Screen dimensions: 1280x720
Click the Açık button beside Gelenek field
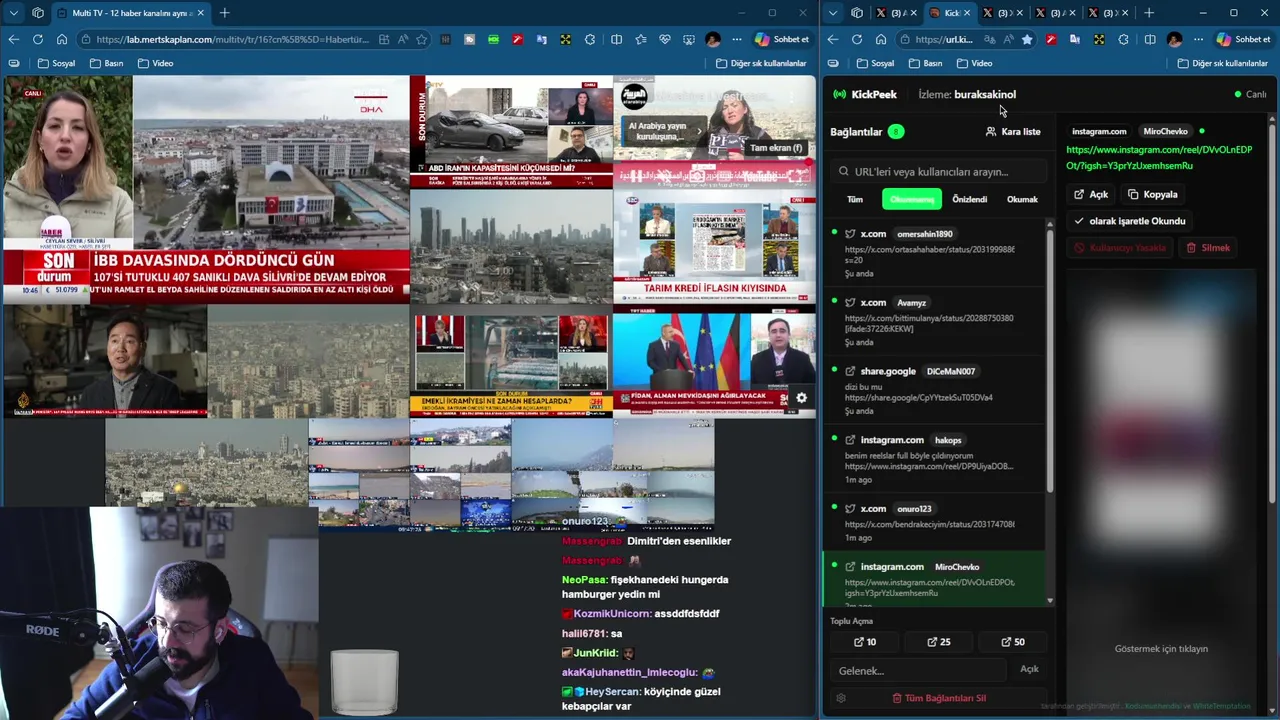[1029, 669]
